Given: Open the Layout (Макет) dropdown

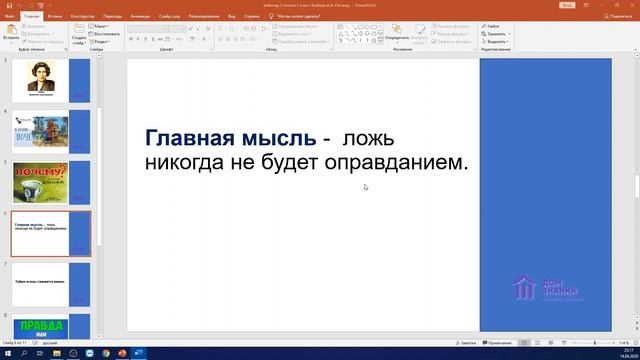Looking at the screenshot, I should pos(99,26).
